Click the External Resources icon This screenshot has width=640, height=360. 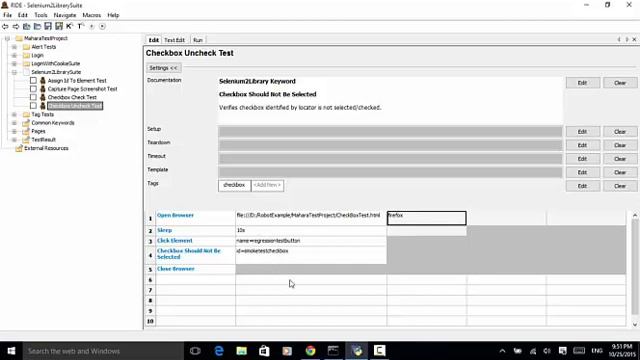pos(19,148)
